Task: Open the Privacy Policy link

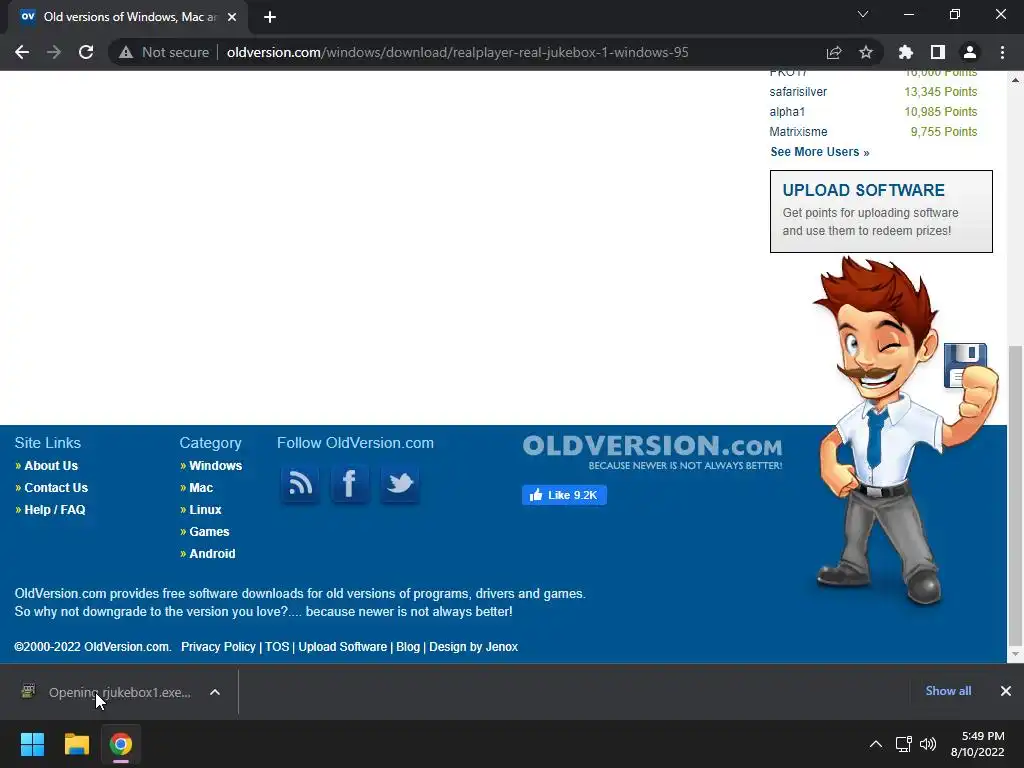Action: point(218,647)
